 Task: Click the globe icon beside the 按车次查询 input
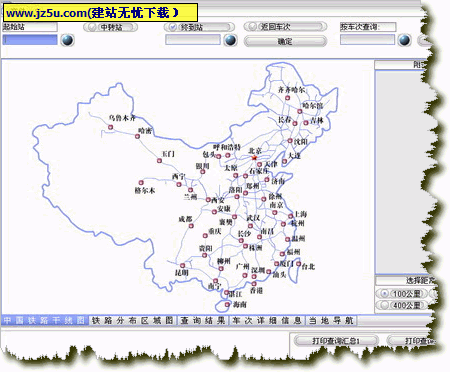pos(404,40)
